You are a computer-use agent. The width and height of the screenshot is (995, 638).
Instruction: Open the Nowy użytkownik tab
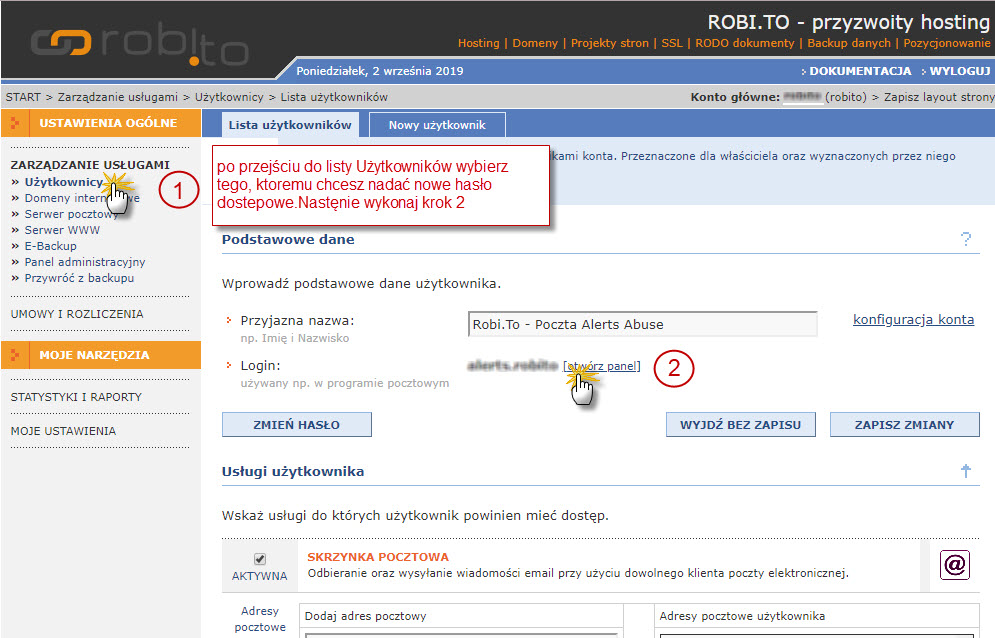click(437, 125)
